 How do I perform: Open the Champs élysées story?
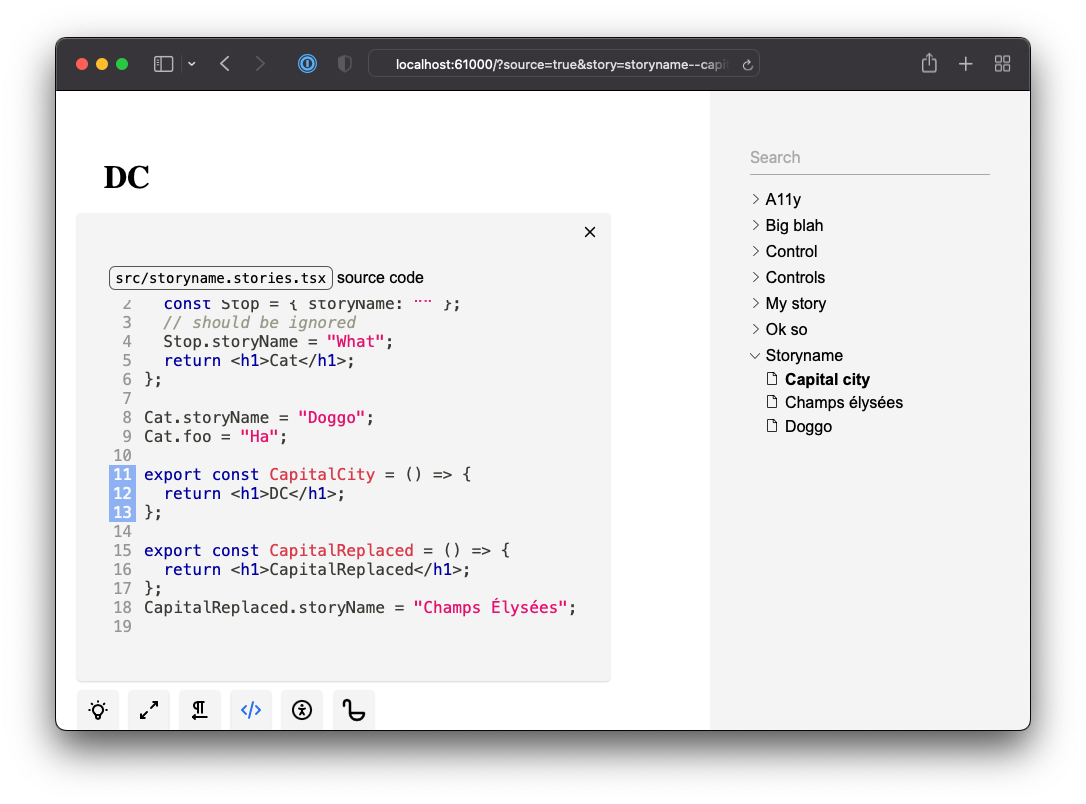843,402
